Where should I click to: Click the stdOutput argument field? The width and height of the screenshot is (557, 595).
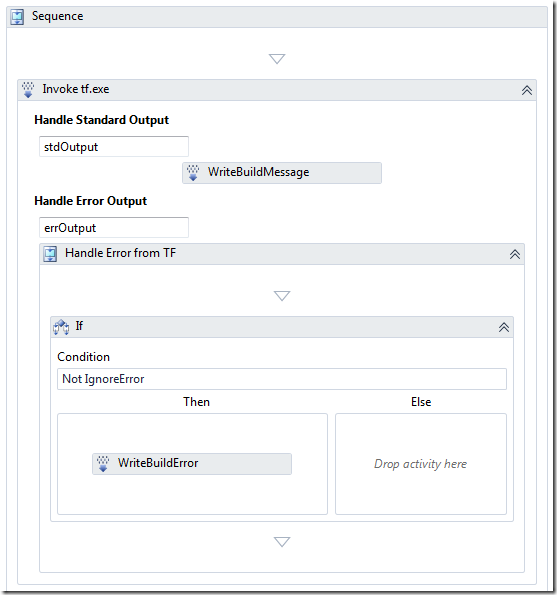click(114, 146)
